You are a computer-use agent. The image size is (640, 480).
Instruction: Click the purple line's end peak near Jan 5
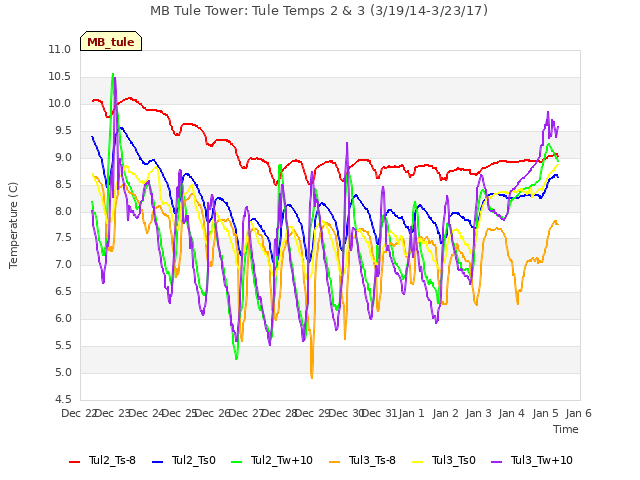[548, 112]
